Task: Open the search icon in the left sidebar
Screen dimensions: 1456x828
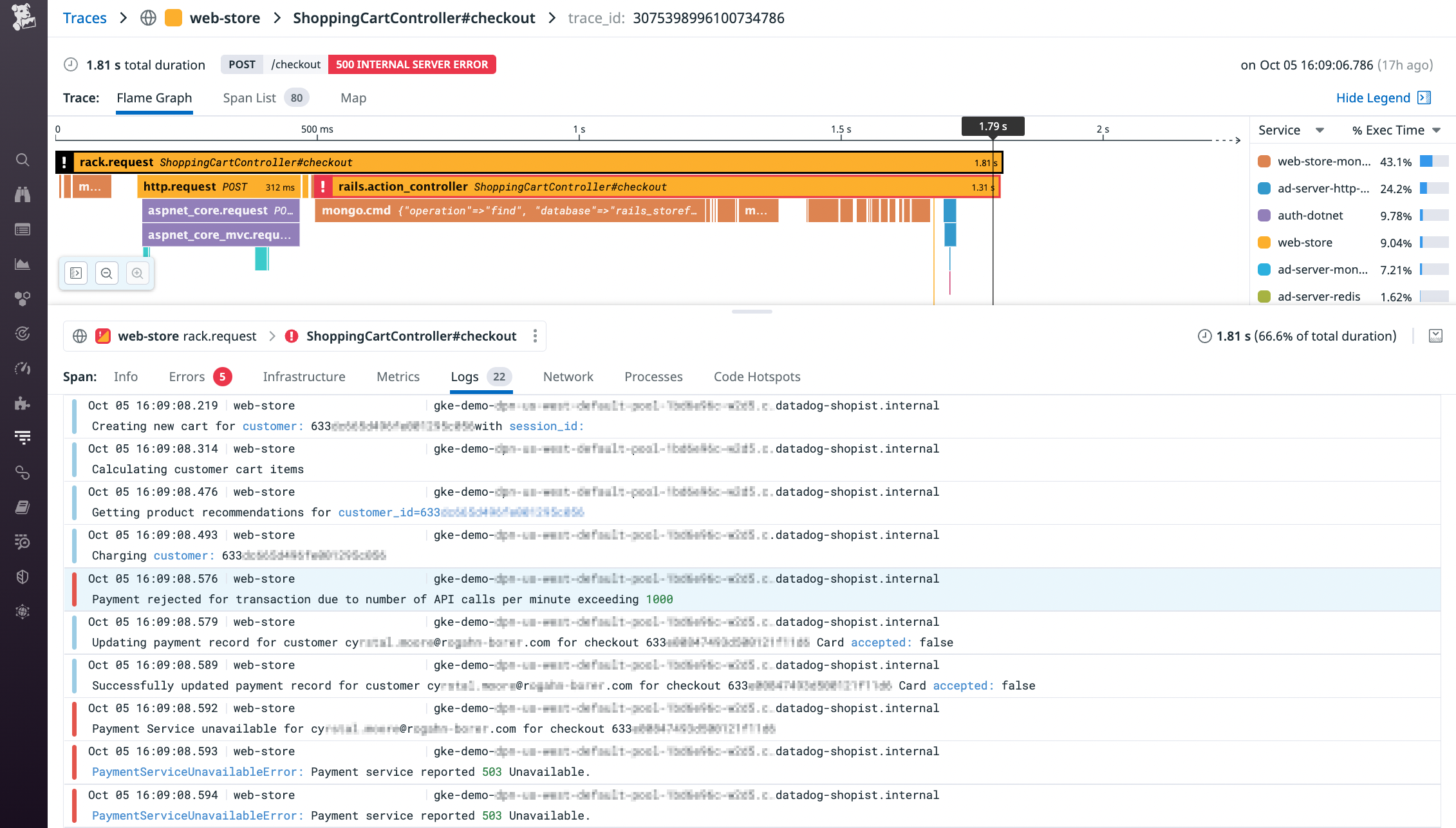Action: click(x=23, y=160)
